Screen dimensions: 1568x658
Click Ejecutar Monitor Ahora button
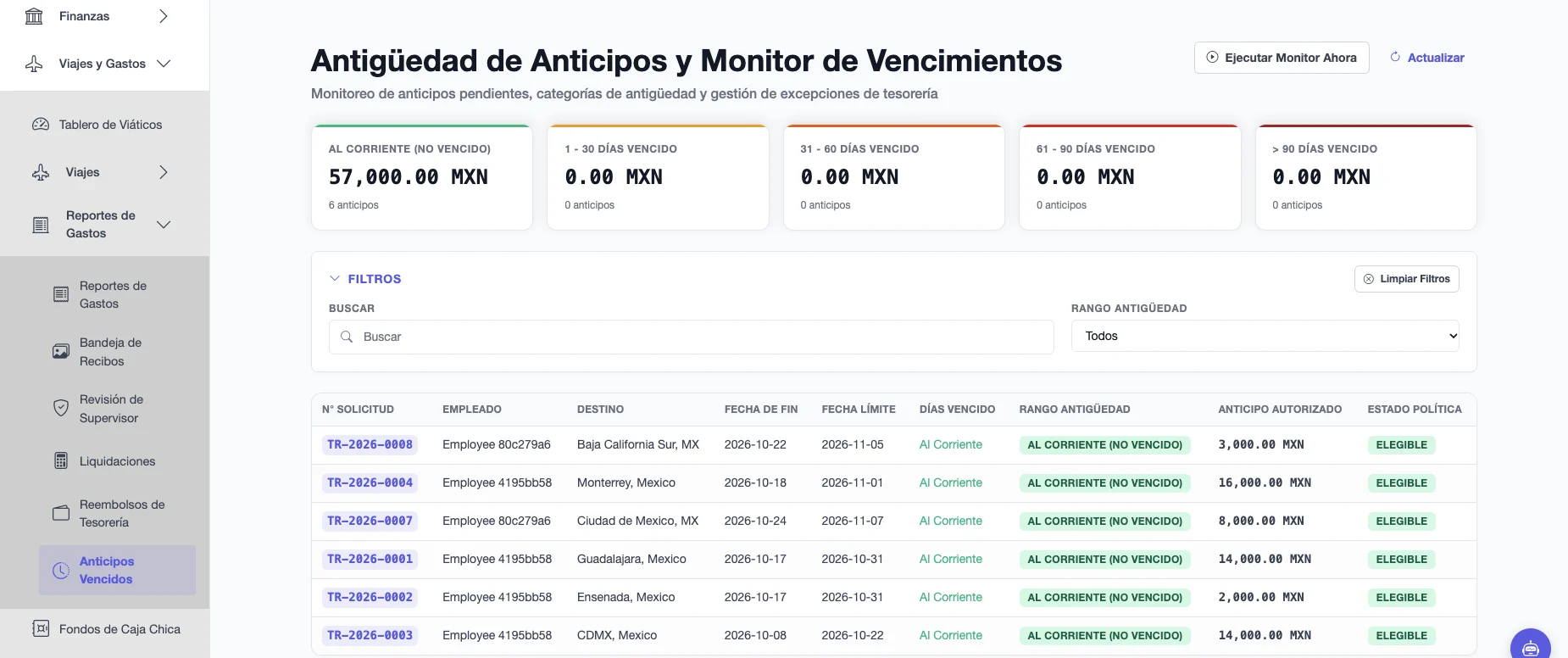coord(1282,58)
